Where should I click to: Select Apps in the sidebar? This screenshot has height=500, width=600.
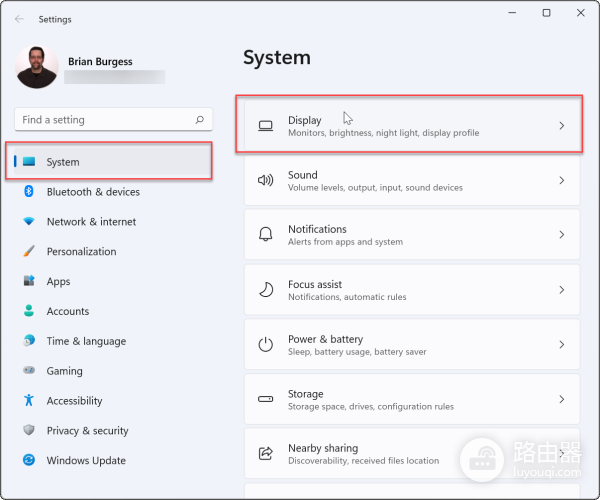click(58, 282)
